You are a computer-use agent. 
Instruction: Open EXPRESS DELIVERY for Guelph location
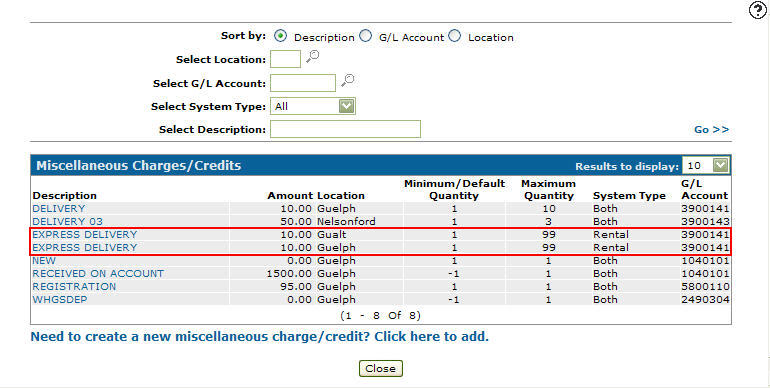click(x=84, y=247)
